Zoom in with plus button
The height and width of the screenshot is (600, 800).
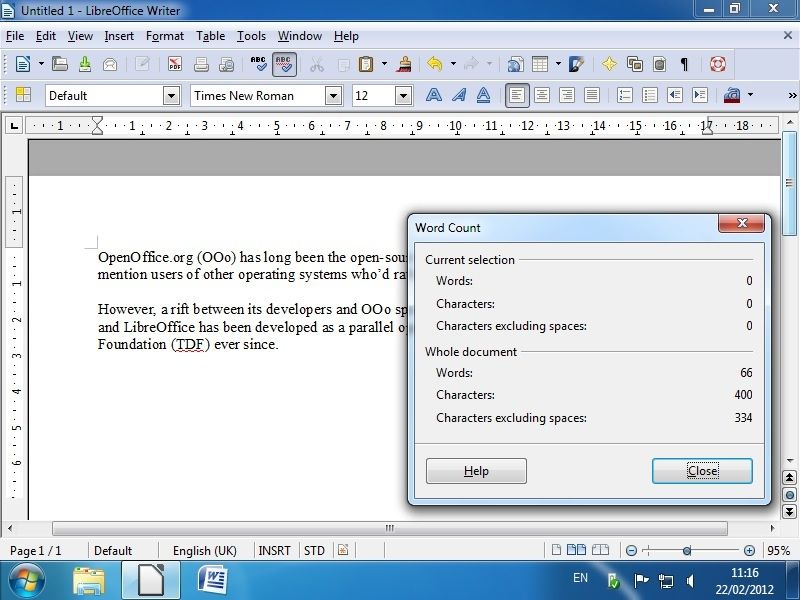tap(749, 551)
